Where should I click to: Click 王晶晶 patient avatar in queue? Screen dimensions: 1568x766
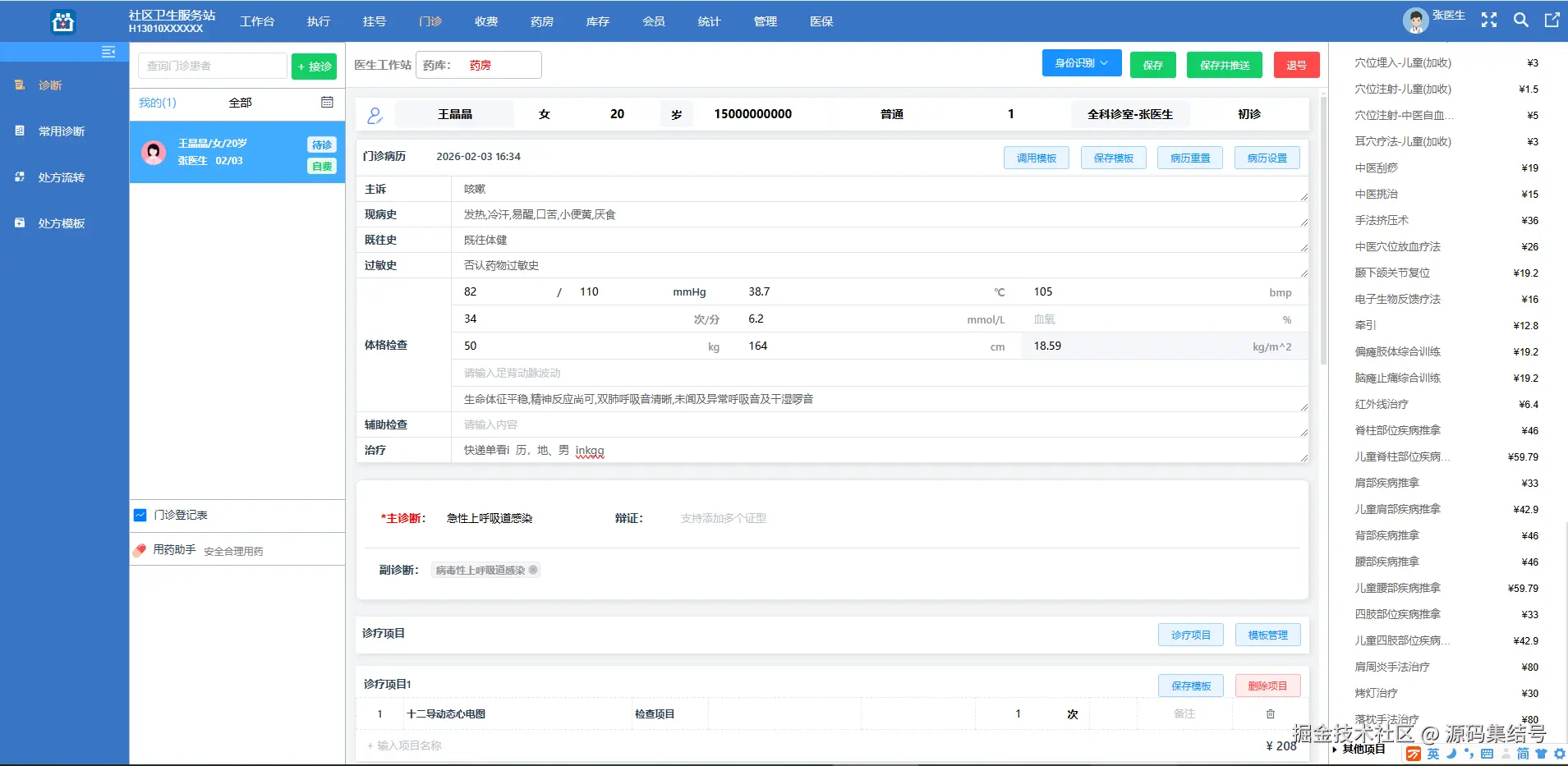pyautogui.click(x=154, y=152)
